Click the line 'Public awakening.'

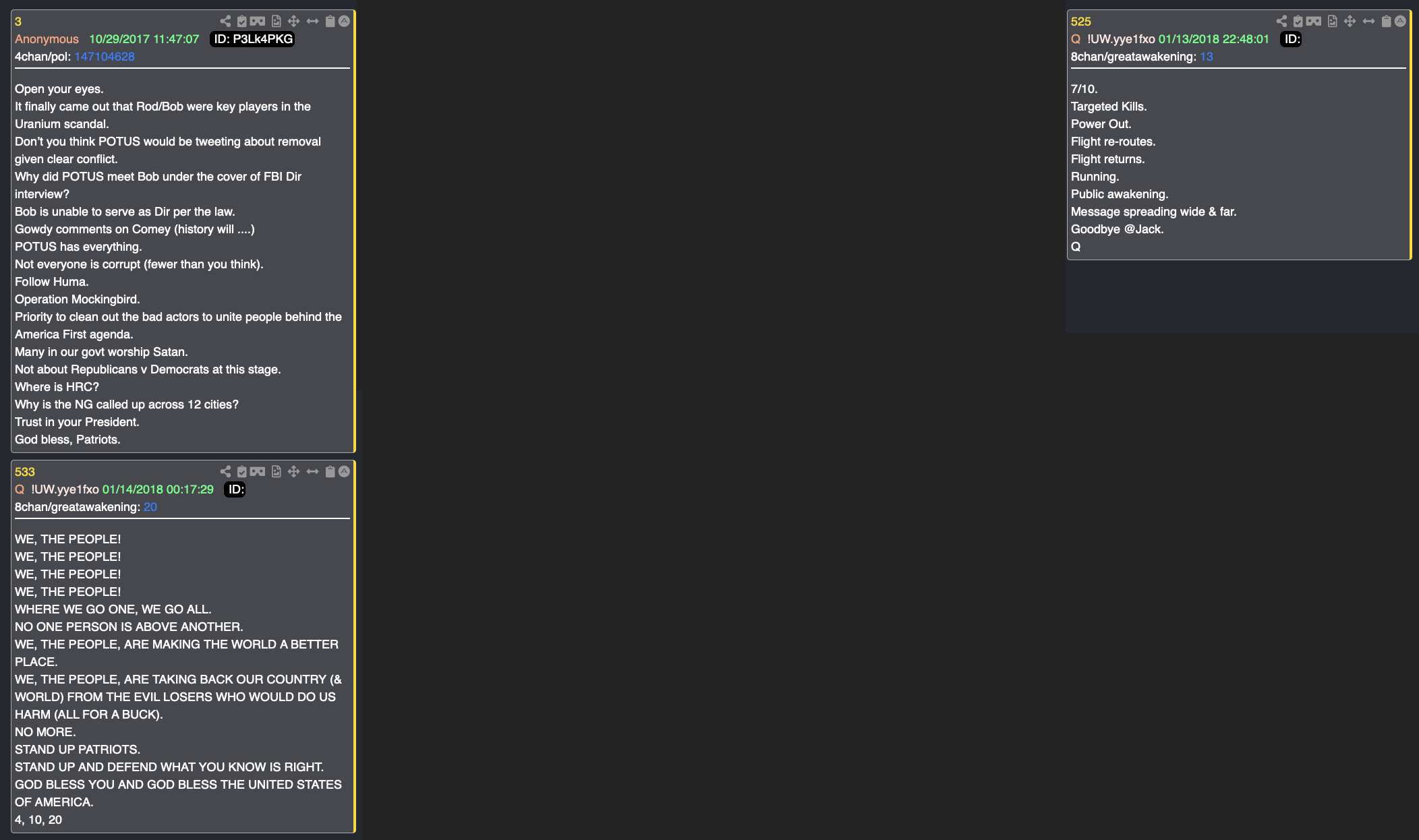pos(1120,194)
